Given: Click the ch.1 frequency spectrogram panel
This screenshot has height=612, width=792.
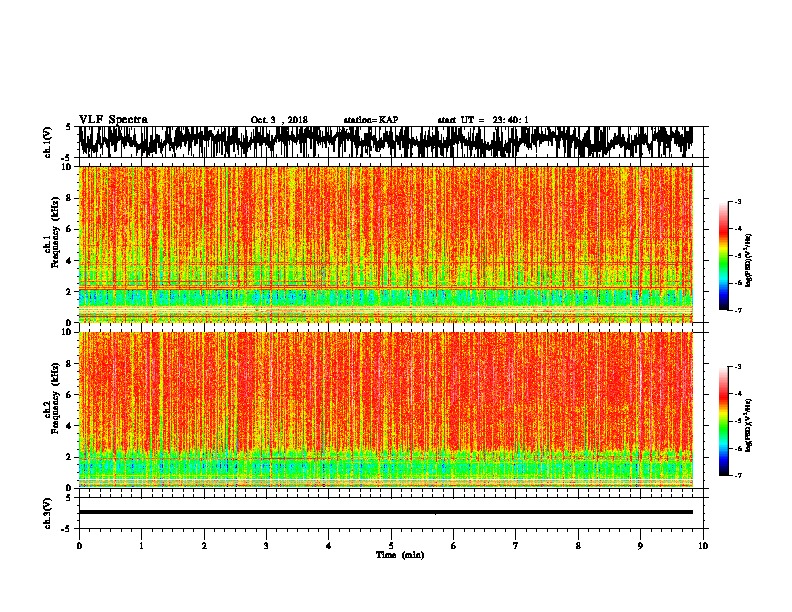Looking at the screenshot, I should (x=385, y=244).
